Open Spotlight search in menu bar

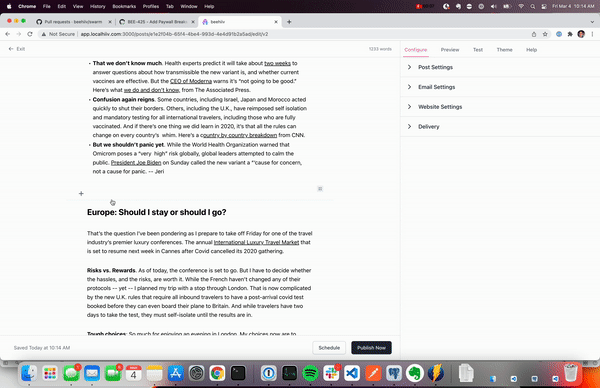[532, 6]
